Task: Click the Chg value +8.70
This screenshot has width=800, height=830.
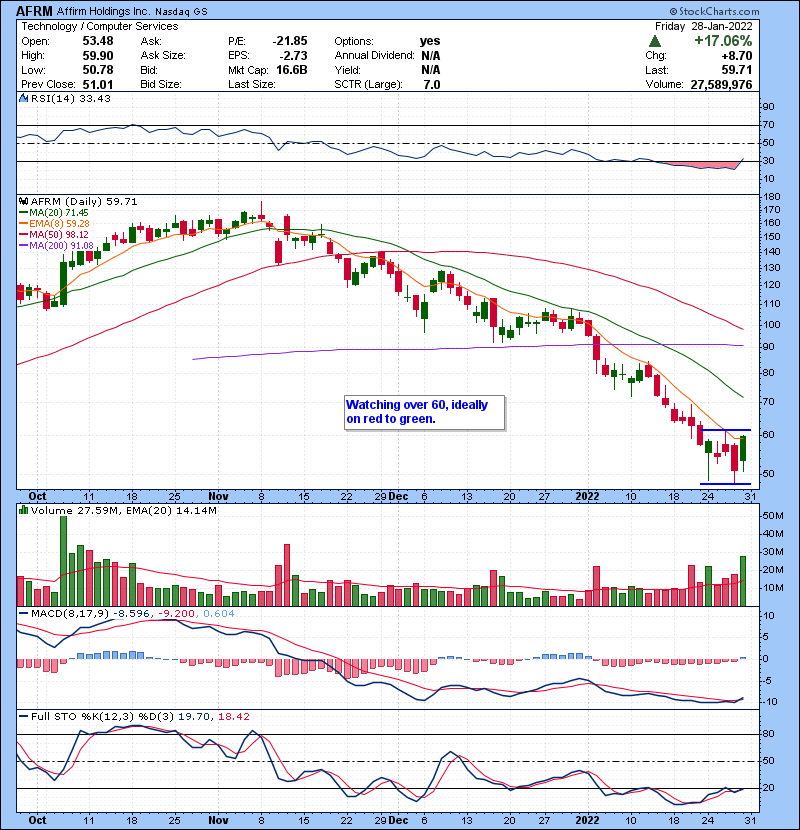Action: pos(737,56)
